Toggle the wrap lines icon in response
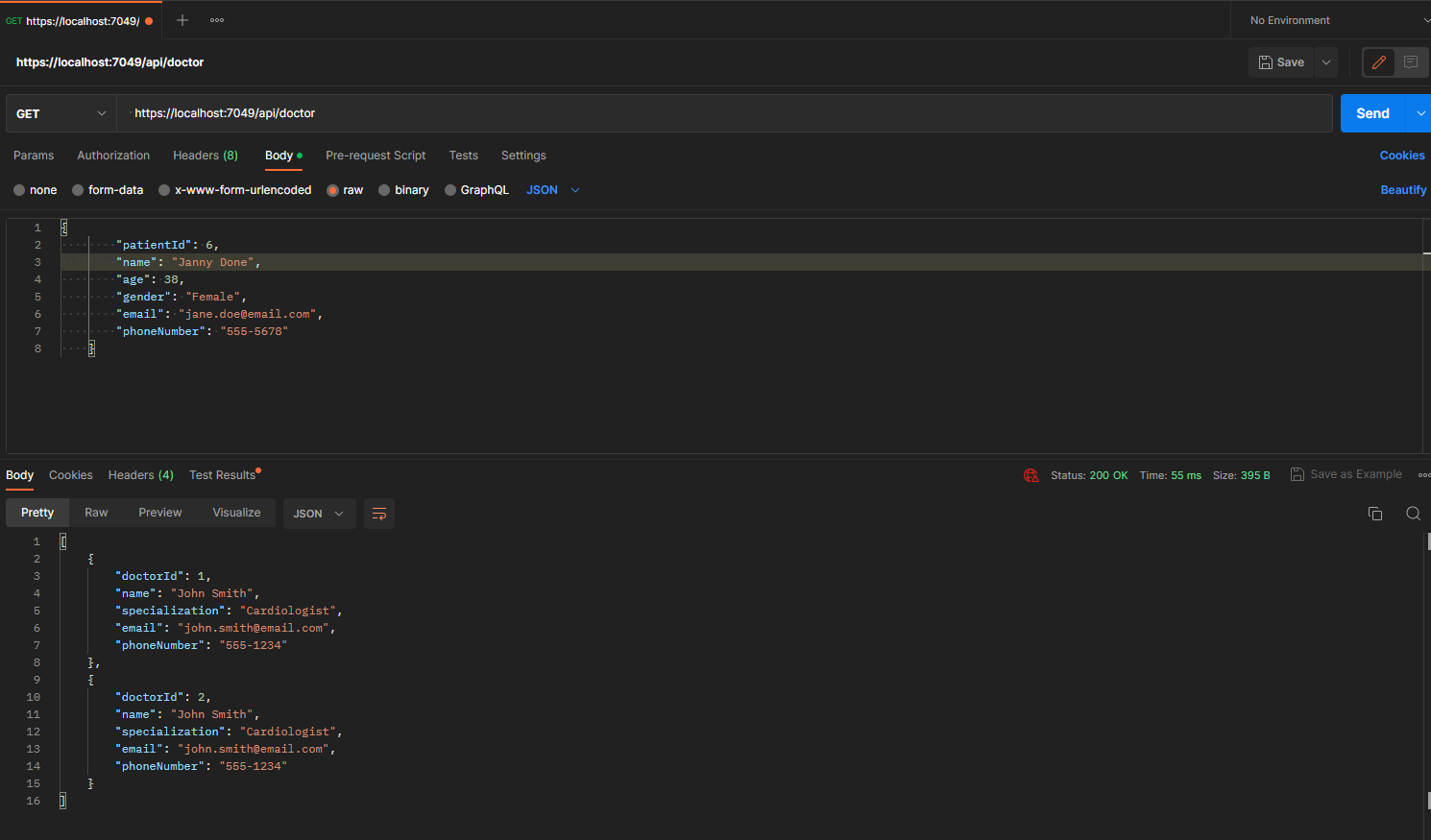Screen dimensions: 1431x840 click(x=379, y=514)
